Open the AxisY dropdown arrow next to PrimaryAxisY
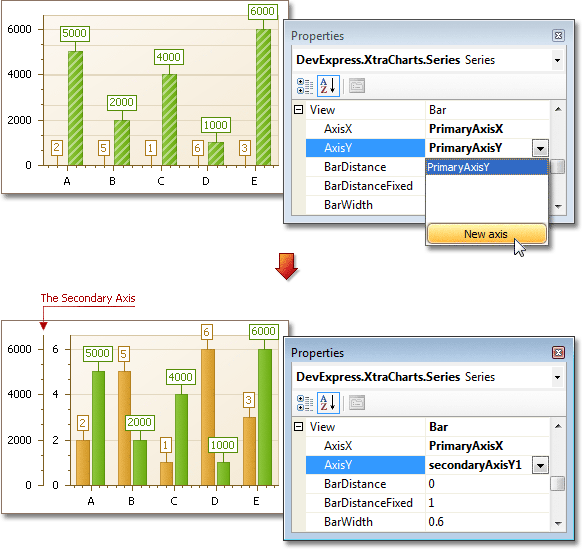The image size is (582, 549). pos(540,148)
